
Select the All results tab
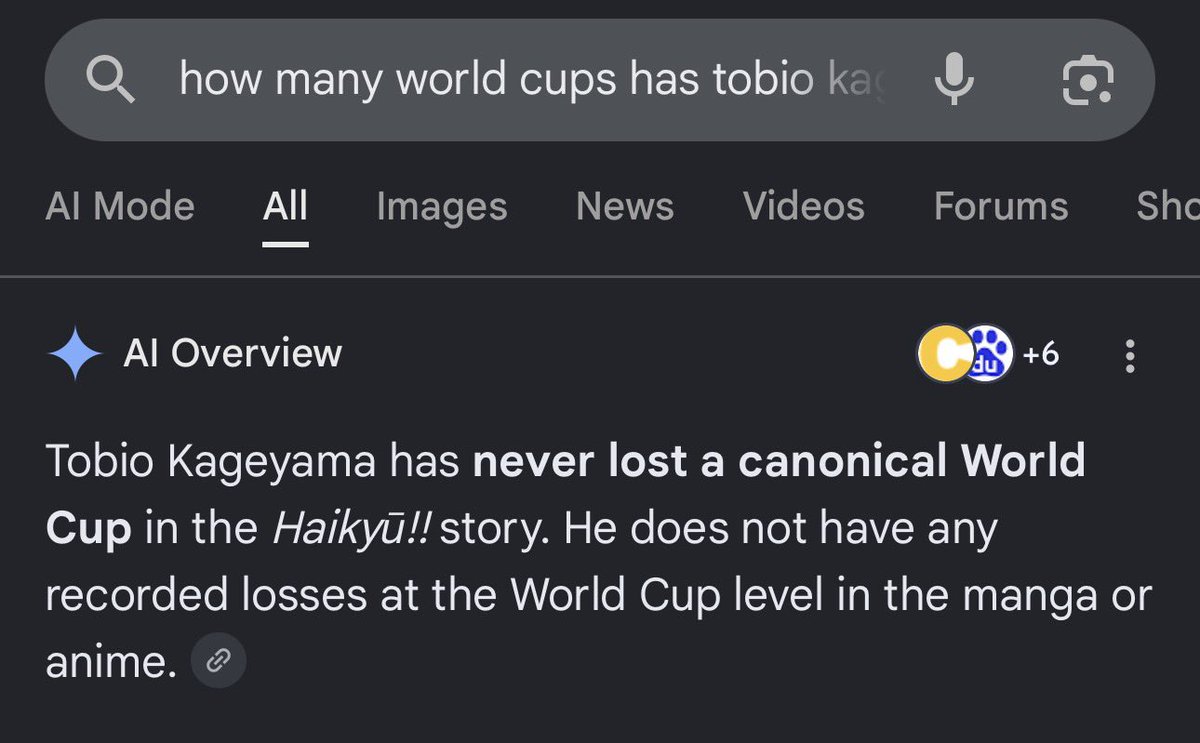coord(285,206)
